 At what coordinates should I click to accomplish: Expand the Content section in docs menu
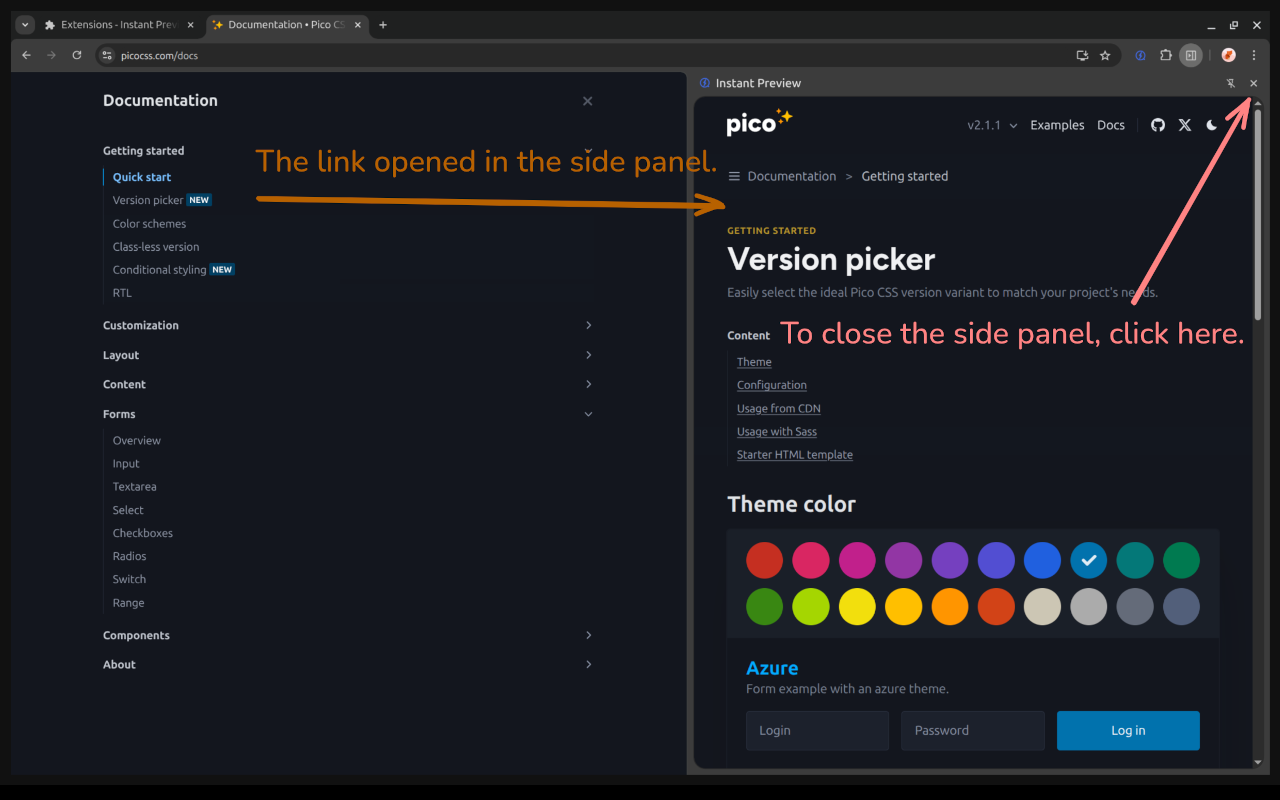tap(348, 384)
